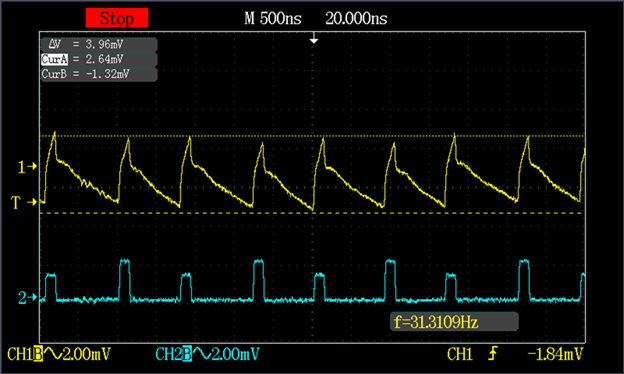
Task: Click the M 500ns timebase readout
Action: point(273,18)
